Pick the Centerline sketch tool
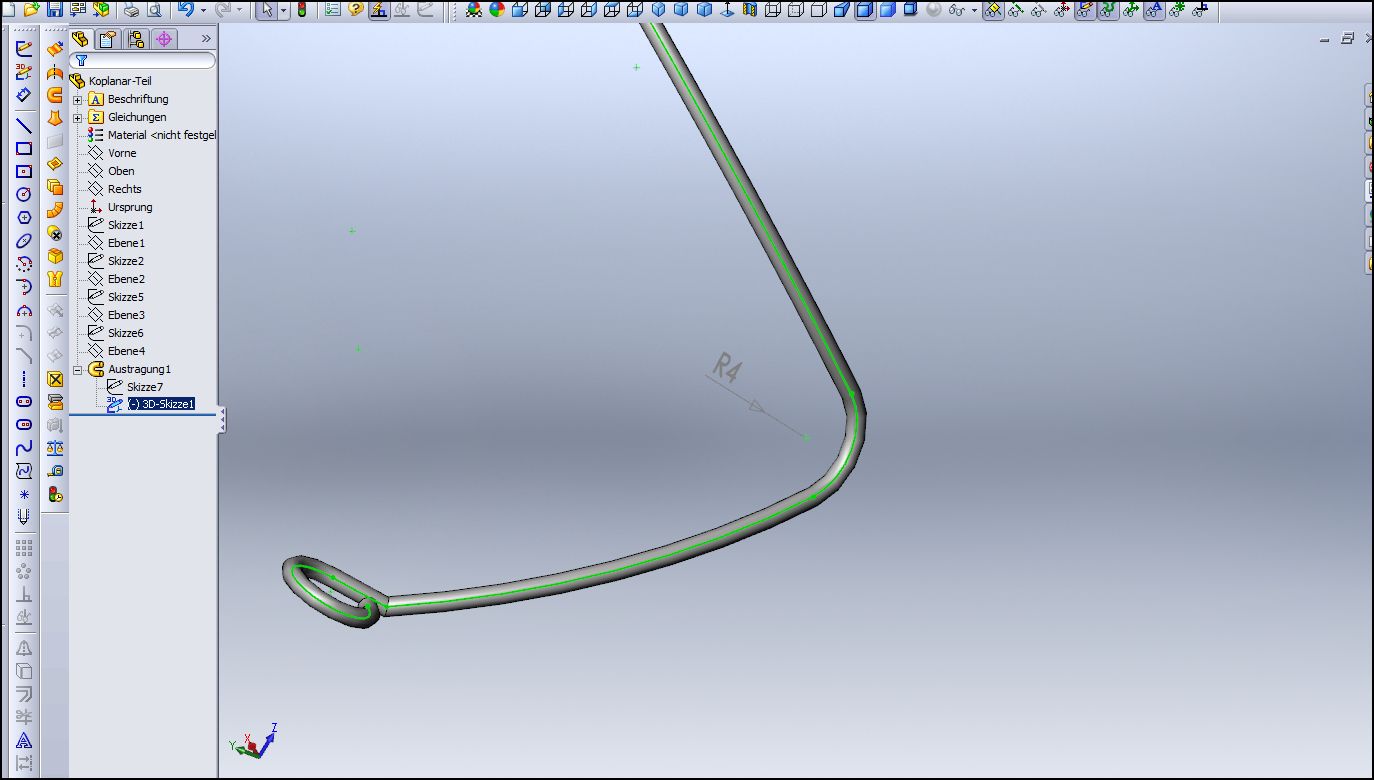The width and height of the screenshot is (1374, 780). (x=24, y=379)
